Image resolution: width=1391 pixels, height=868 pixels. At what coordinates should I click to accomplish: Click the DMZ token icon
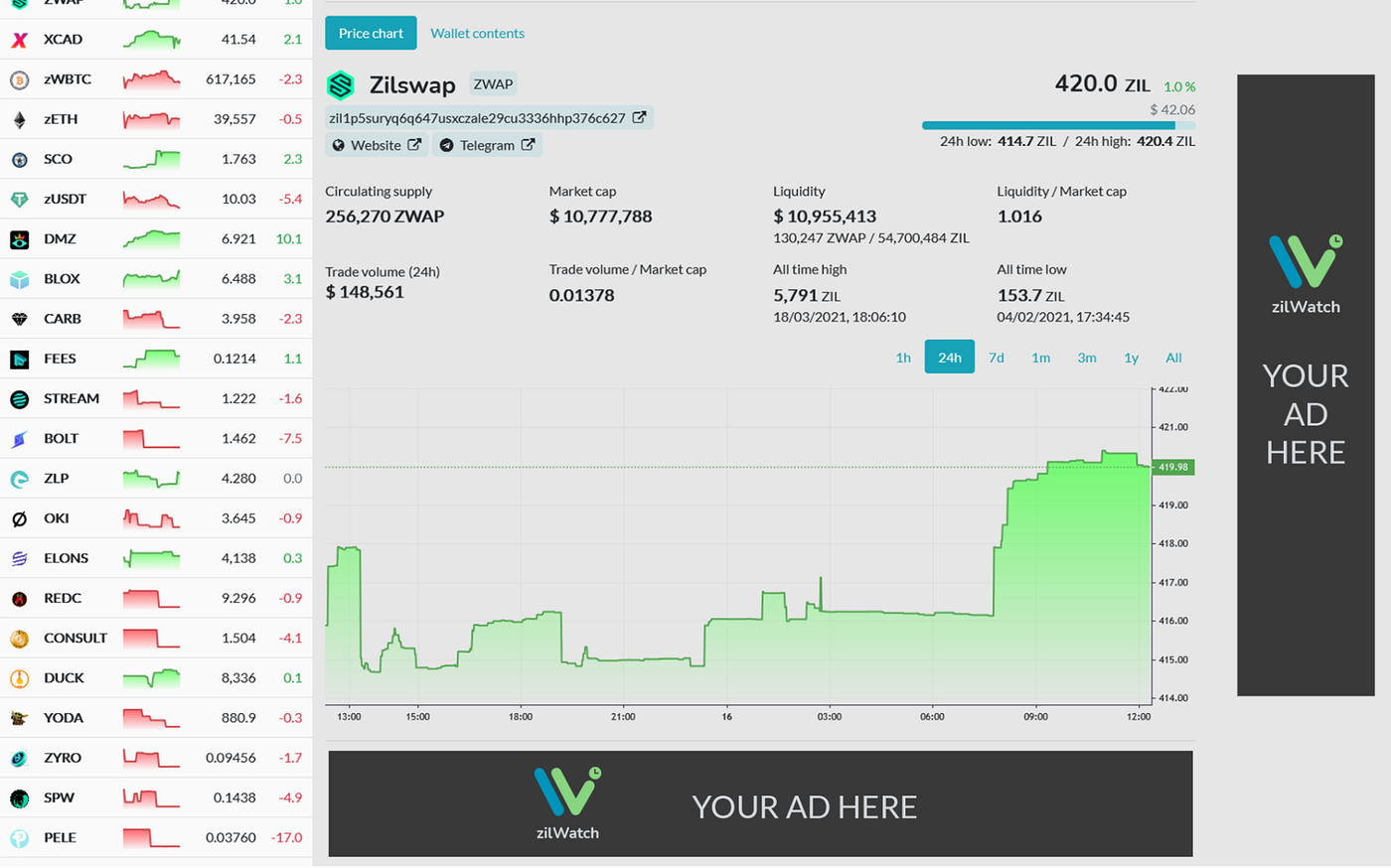tap(19, 239)
